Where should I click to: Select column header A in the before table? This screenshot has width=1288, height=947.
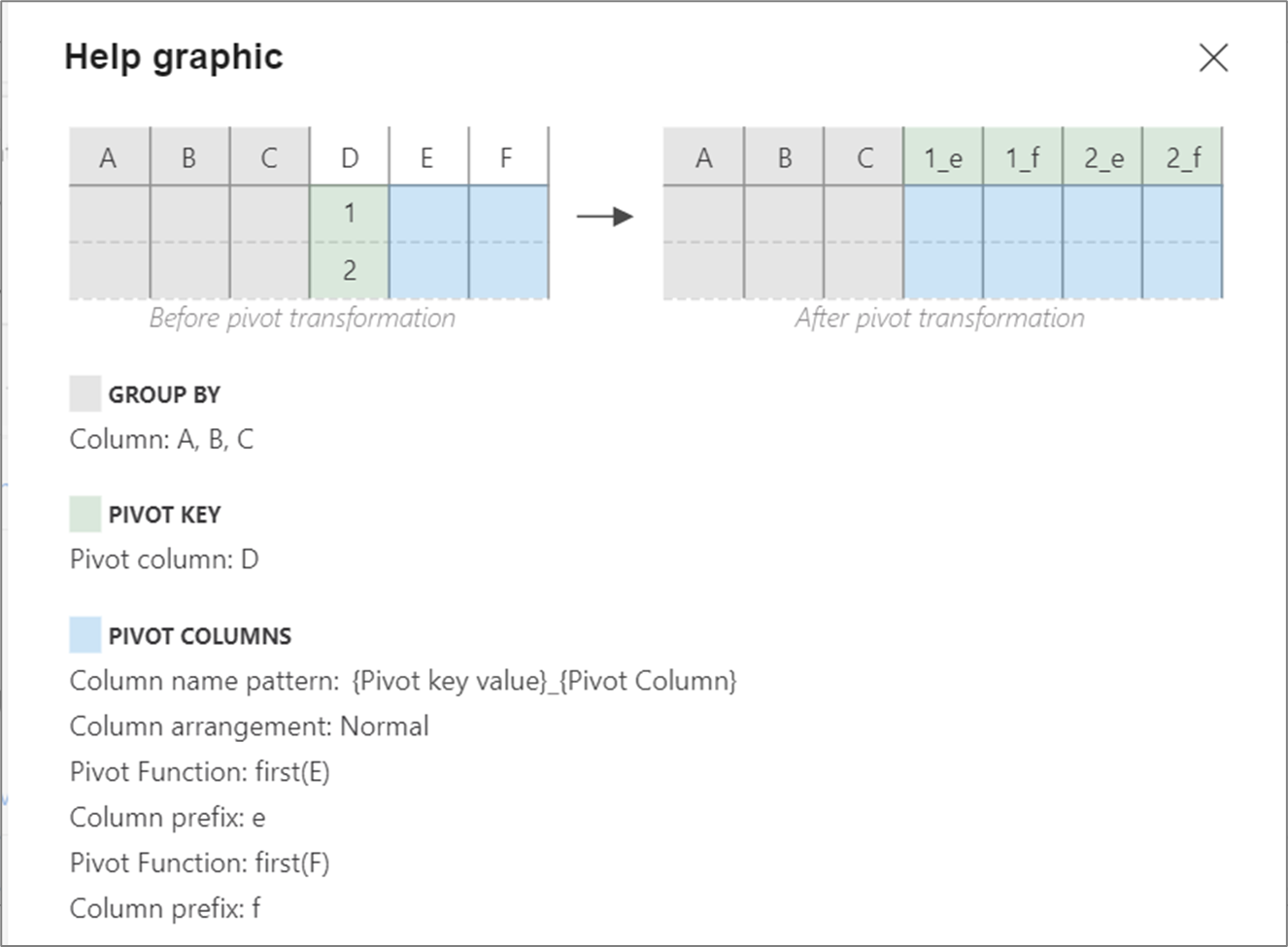tap(107, 156)
